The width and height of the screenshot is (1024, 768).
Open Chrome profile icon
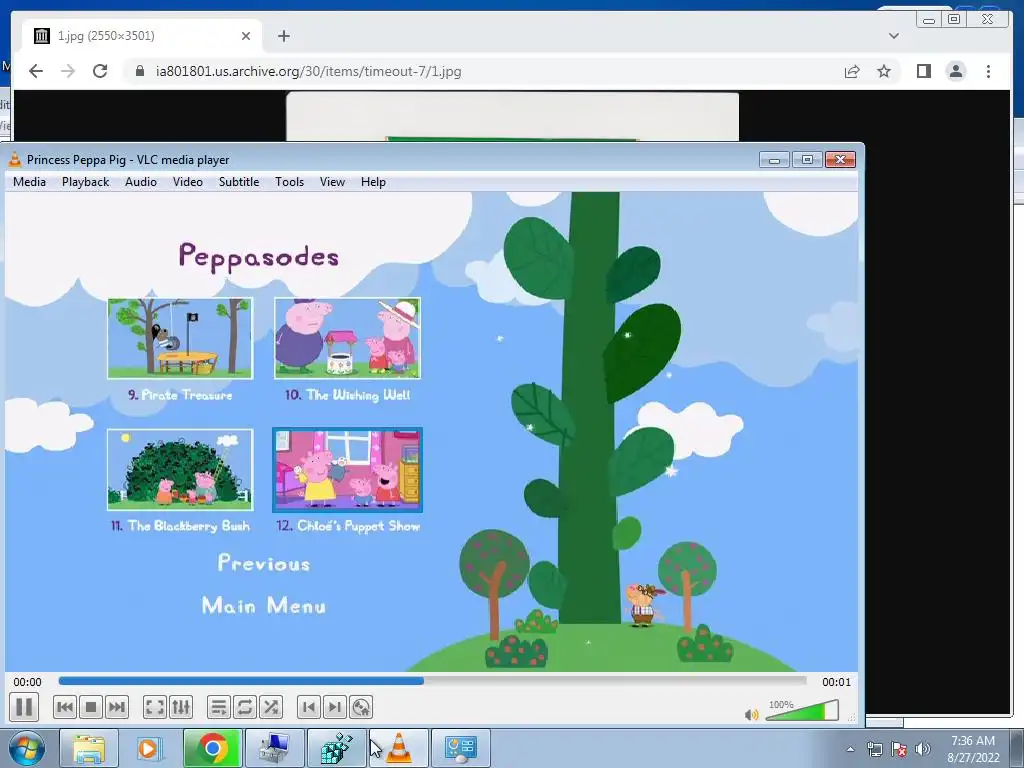tap(956, 71)
